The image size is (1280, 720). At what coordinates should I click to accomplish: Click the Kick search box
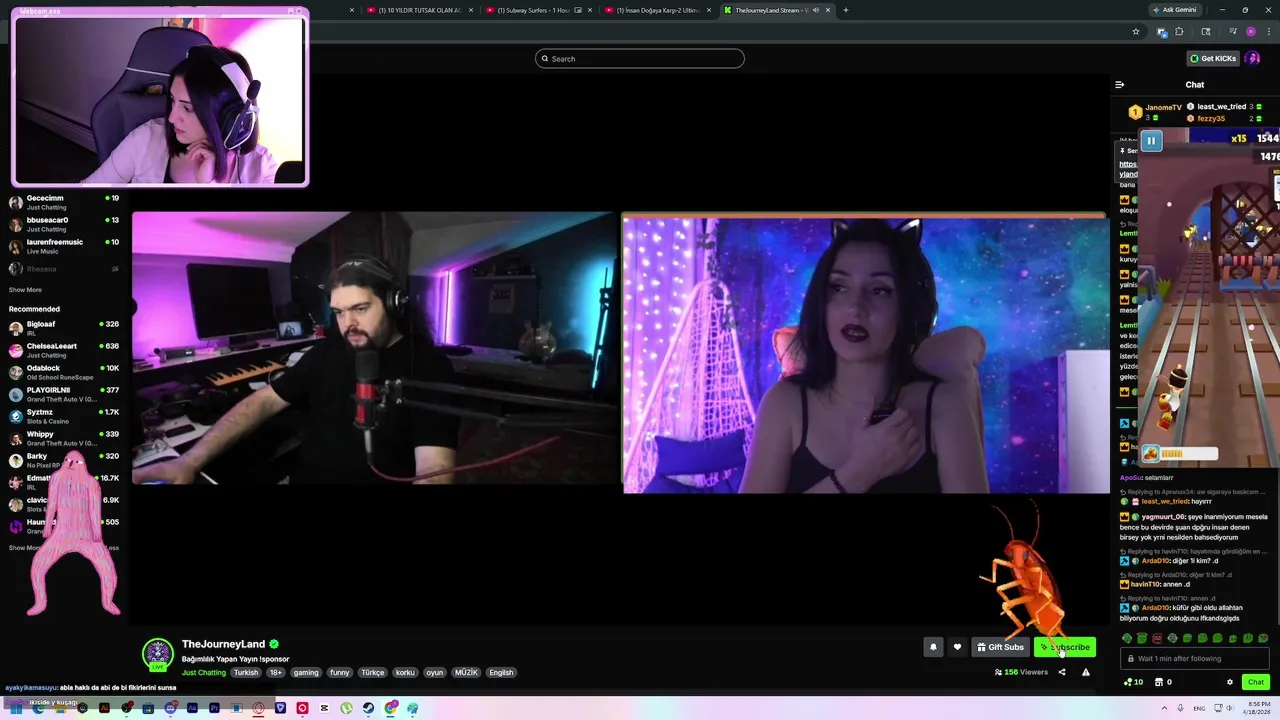(x=640, y=58)
